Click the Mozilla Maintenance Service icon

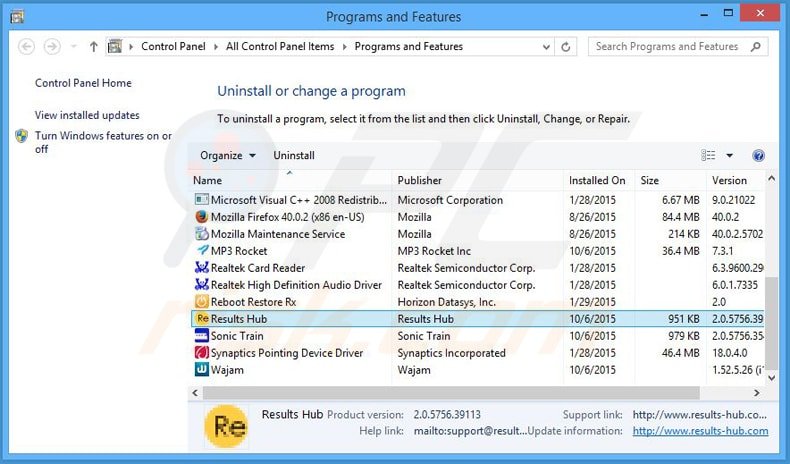(x=202, y=234)
